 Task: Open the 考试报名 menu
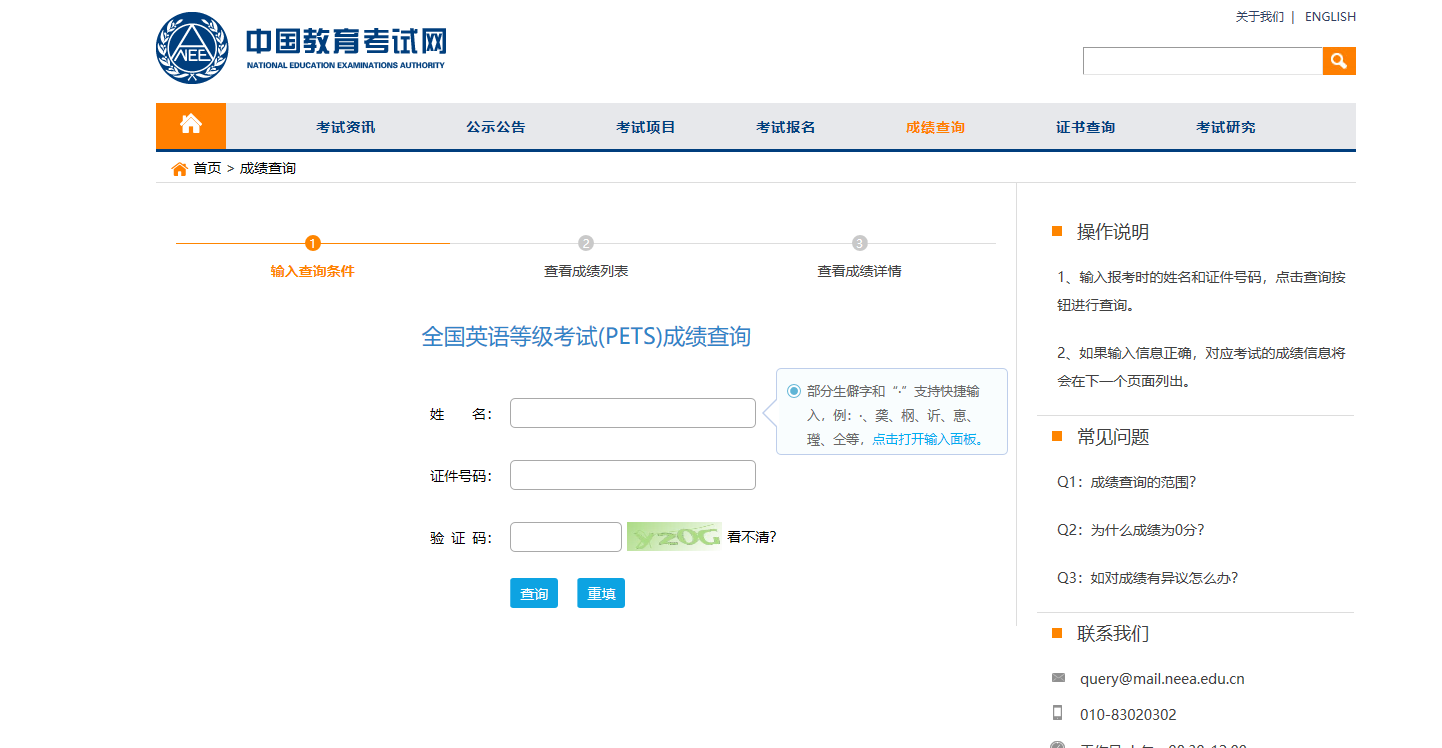coord(786,127)
